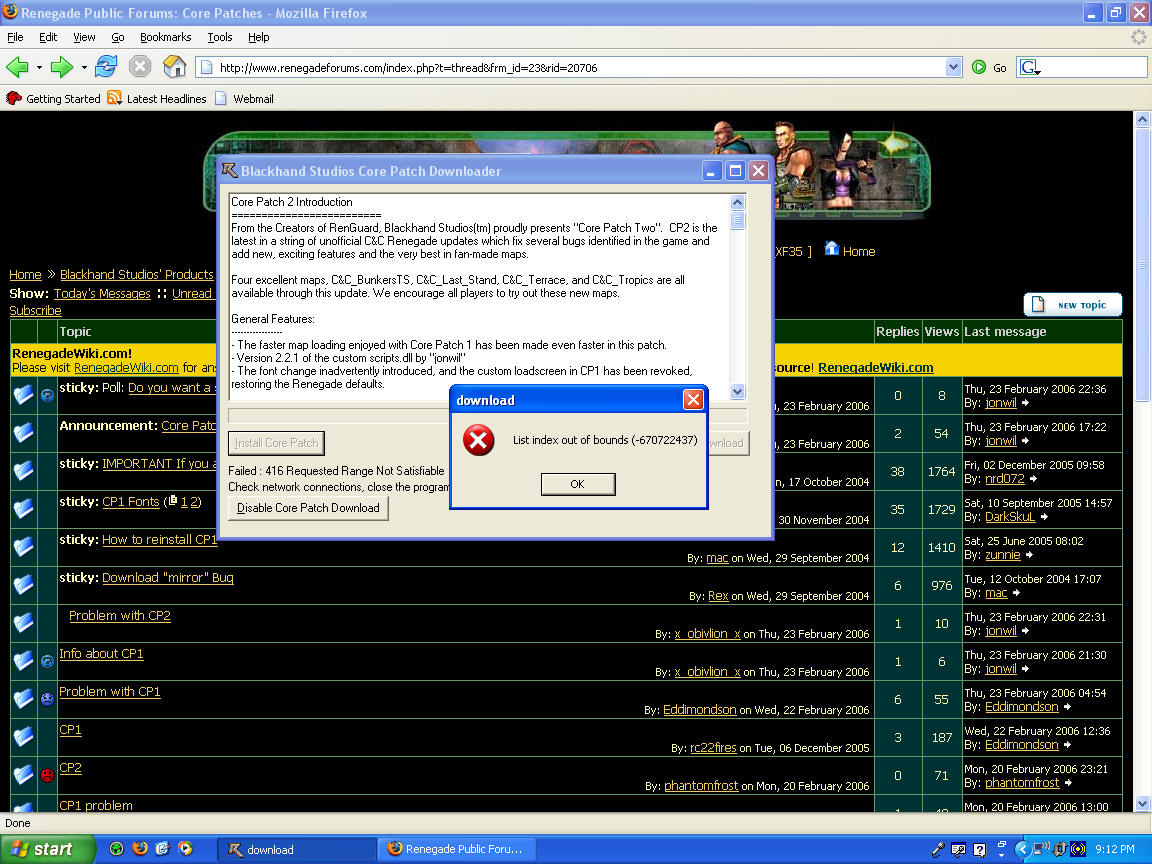
Task: Open the Bookmarks menu
Action: coord(165,37)
